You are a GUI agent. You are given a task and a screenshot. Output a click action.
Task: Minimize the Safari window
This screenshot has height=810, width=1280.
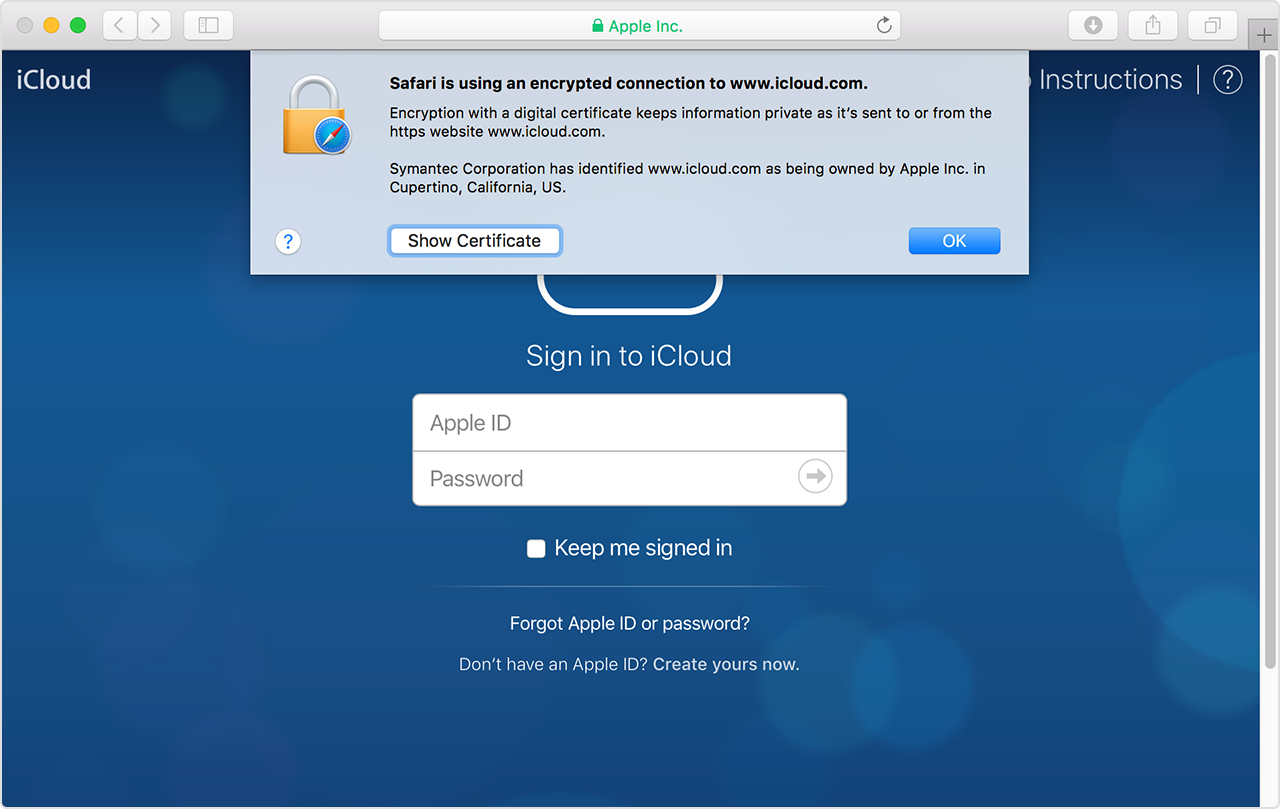(x=51, y=25)
